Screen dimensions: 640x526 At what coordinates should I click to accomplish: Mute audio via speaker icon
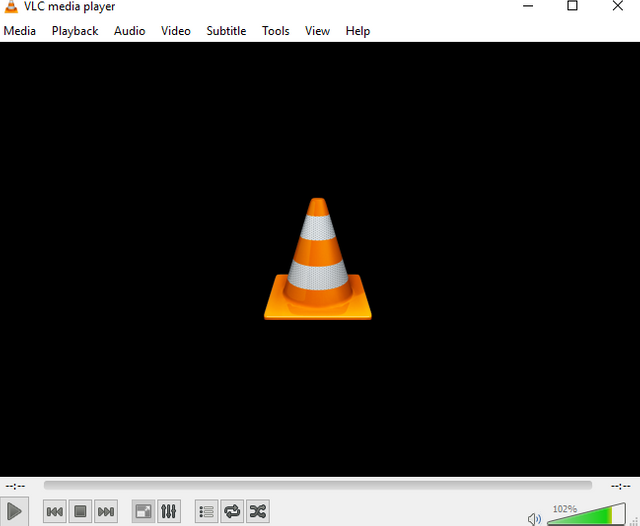click(x=534, y=519)
